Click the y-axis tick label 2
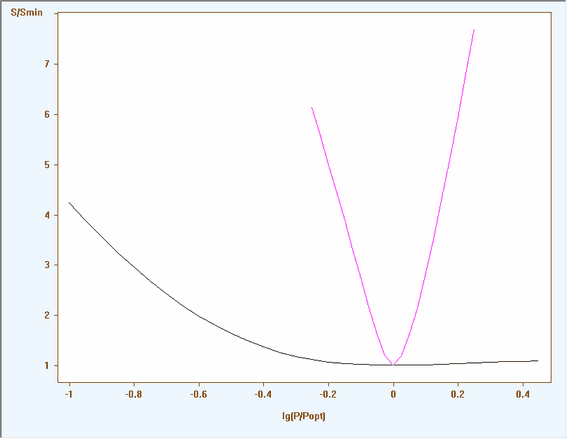 tap(47, 315)
